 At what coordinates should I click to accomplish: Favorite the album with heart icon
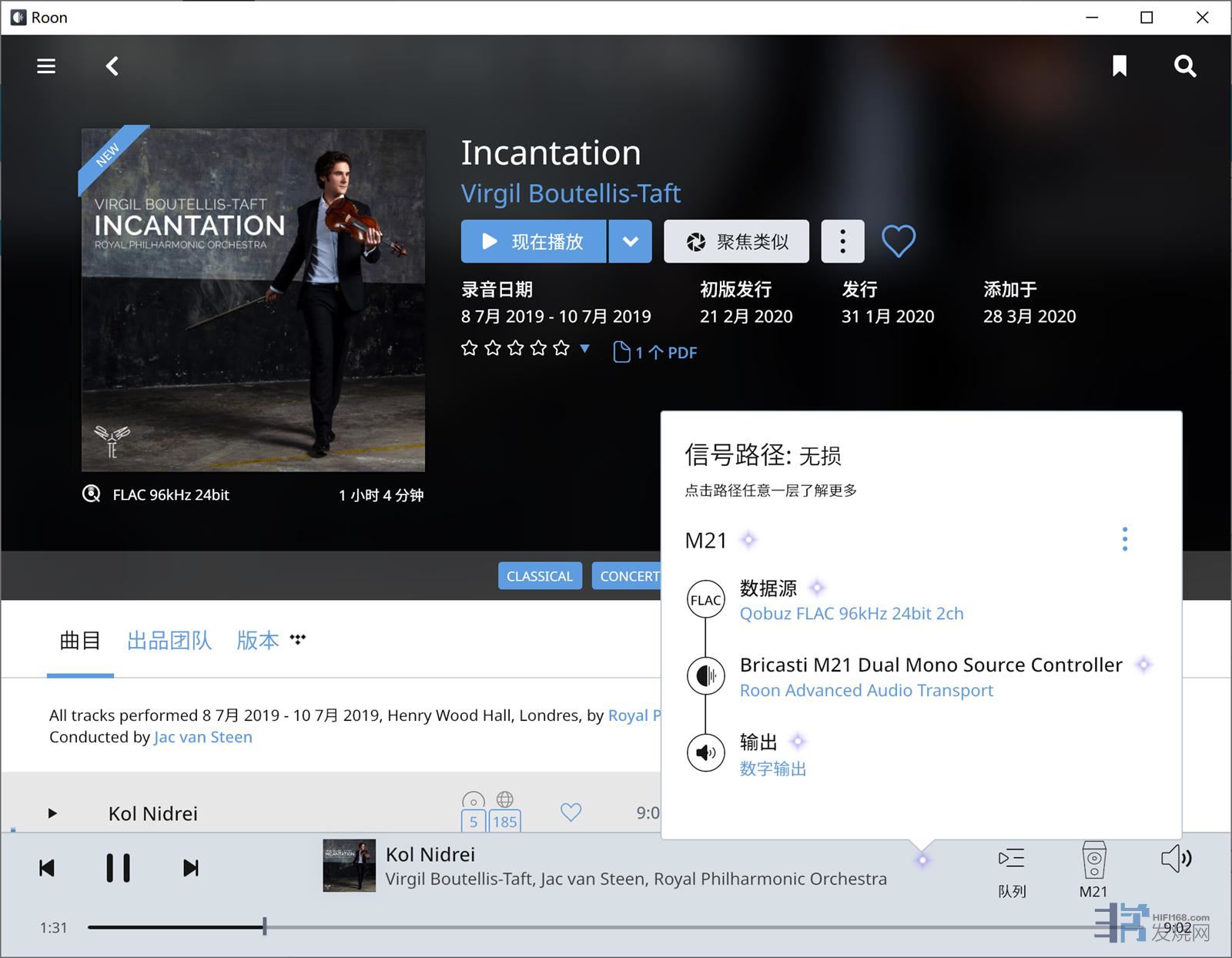(898, 241)
